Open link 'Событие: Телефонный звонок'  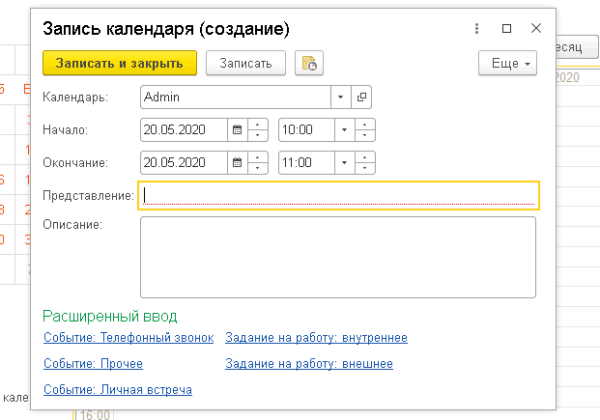click(x=129, y=338)
